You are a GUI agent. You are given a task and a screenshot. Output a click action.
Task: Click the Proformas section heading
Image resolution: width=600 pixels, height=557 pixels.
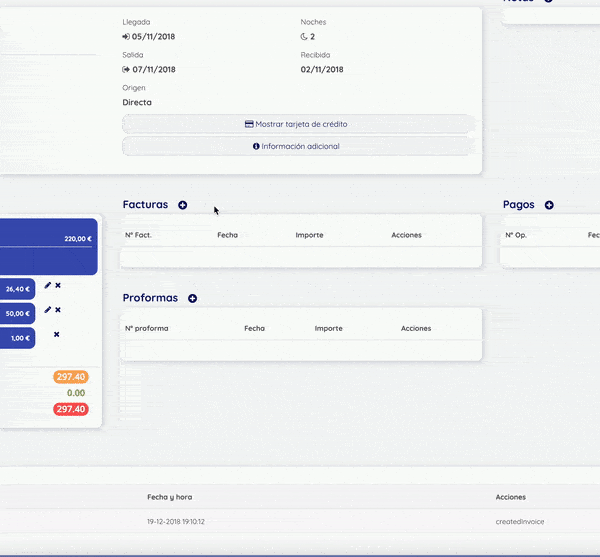pyautogui.click(x=150, y=298)
